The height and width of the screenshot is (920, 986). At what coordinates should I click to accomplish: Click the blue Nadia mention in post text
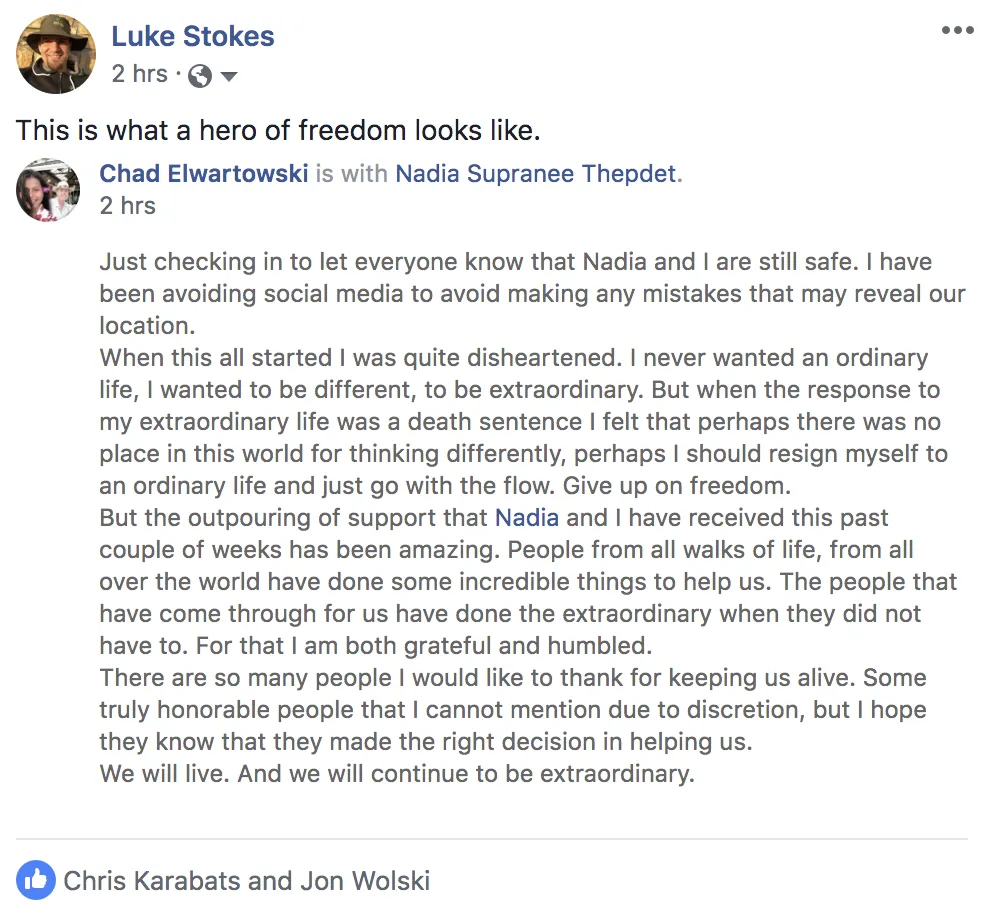[x=527, y=518]
